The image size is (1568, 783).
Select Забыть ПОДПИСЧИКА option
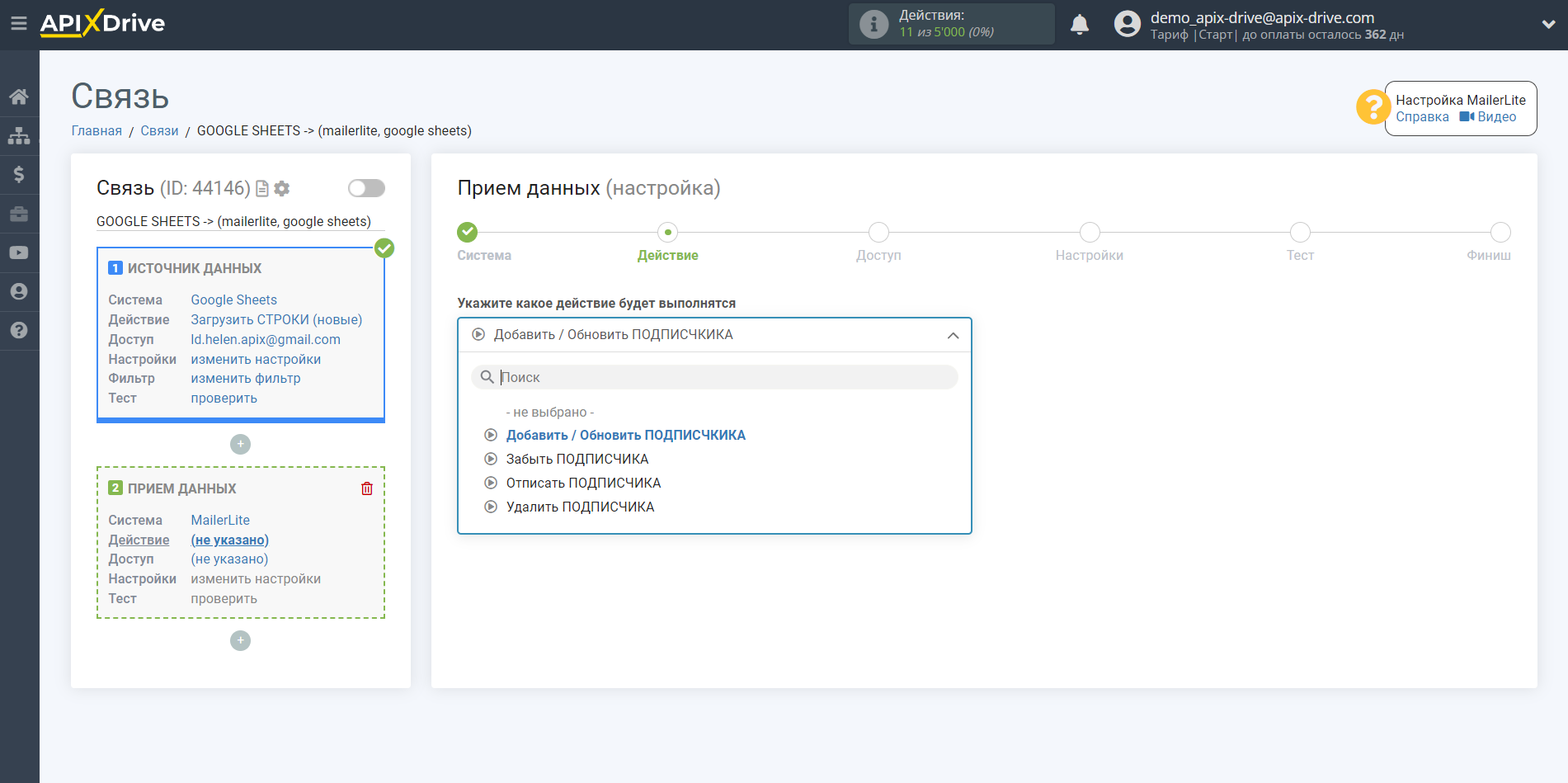(x=577, y=460)
